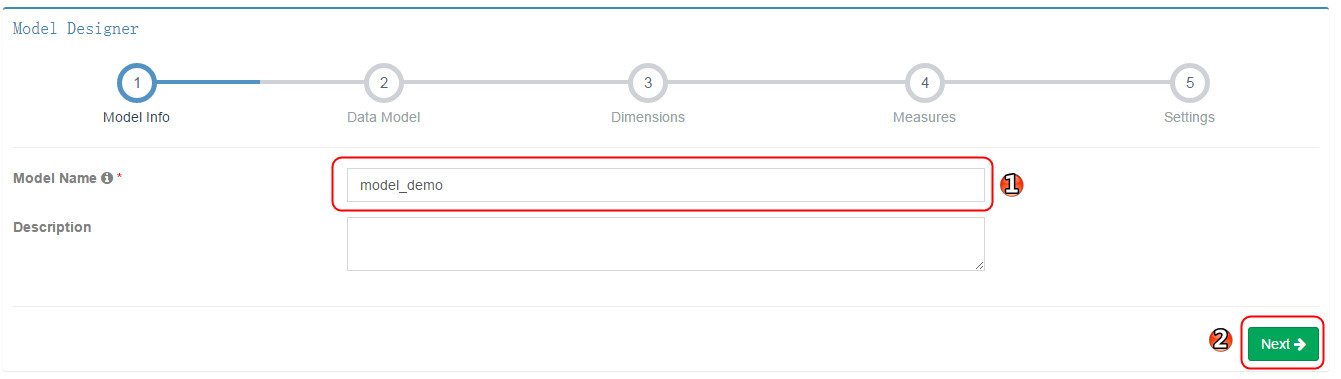Click the red annotation marker 1
Viewport: 1341px width, 379px height.
[1011, 184]
